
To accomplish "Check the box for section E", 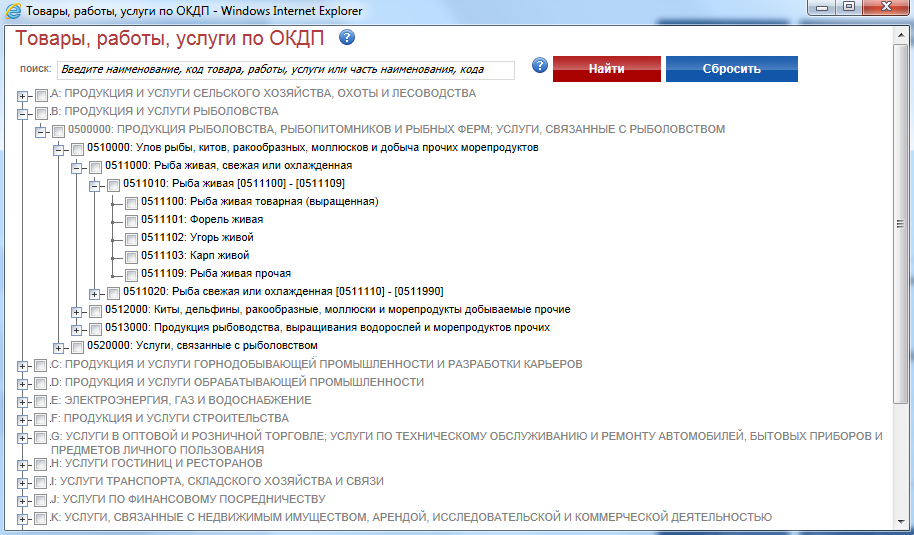I will click(x=40, y=402).
